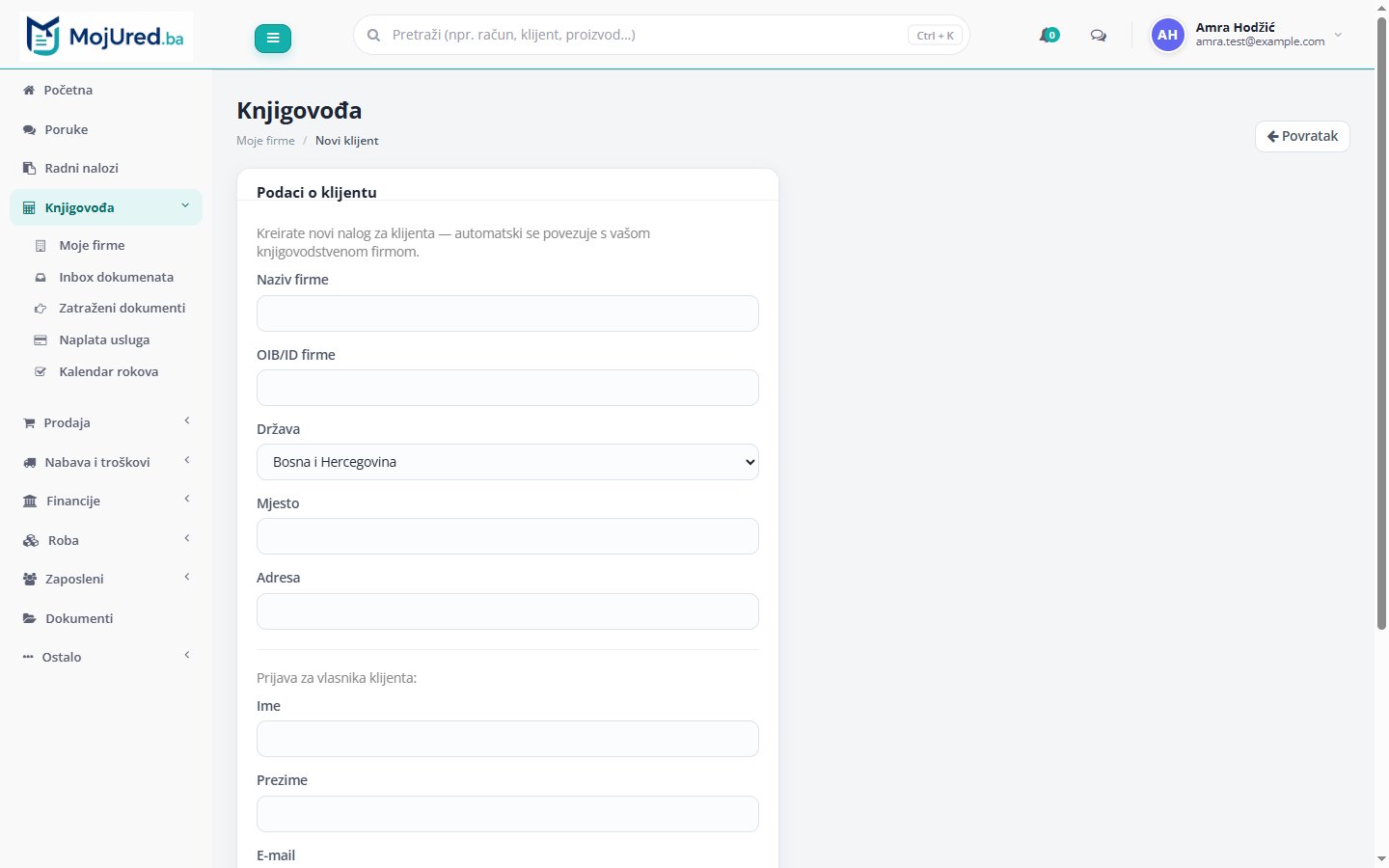Click the people icon beside Zaposleni
Screen dimensions: 1389x868
tap(30, 580)
